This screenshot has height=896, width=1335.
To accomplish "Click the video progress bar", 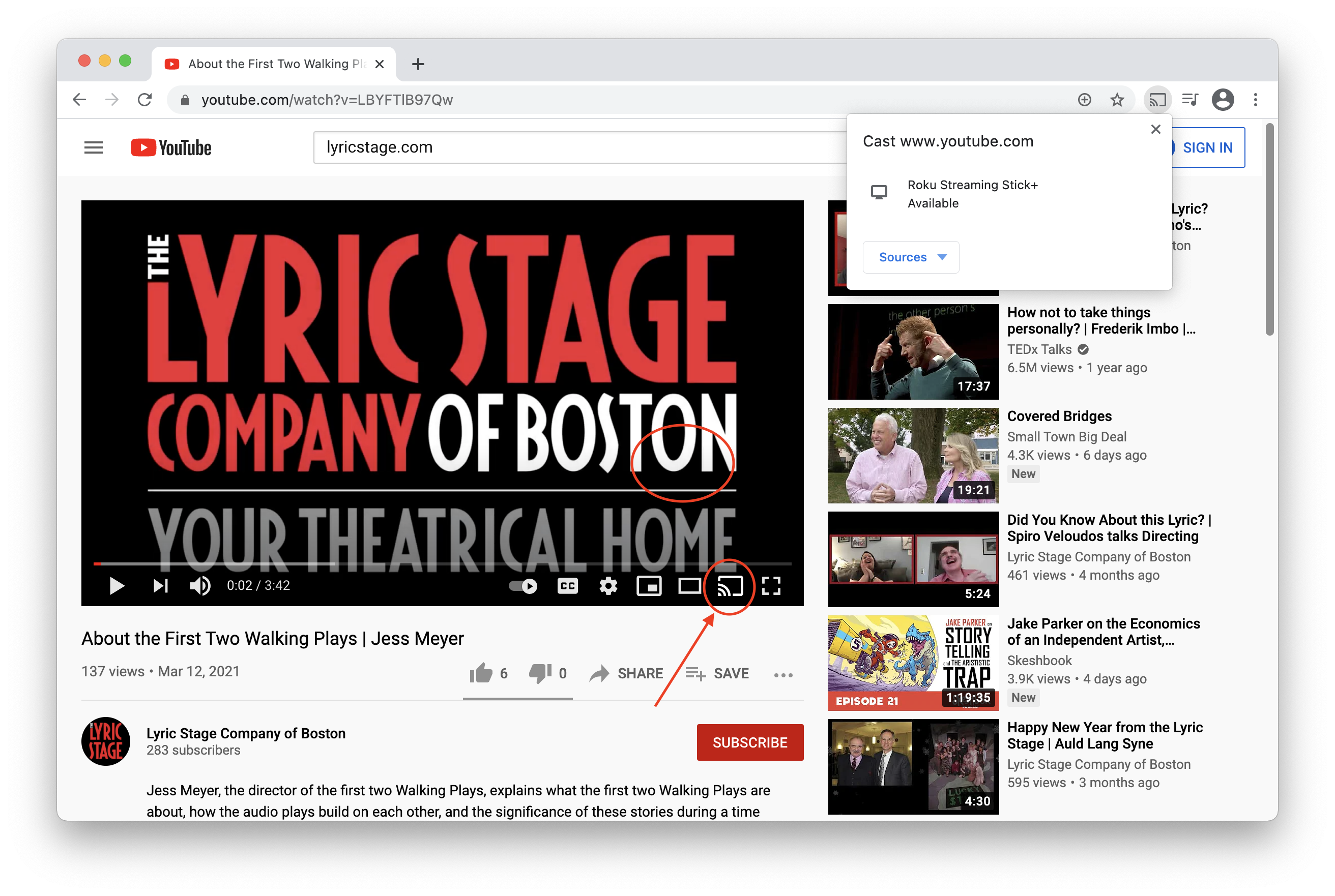I will click(x=442, y=564).
